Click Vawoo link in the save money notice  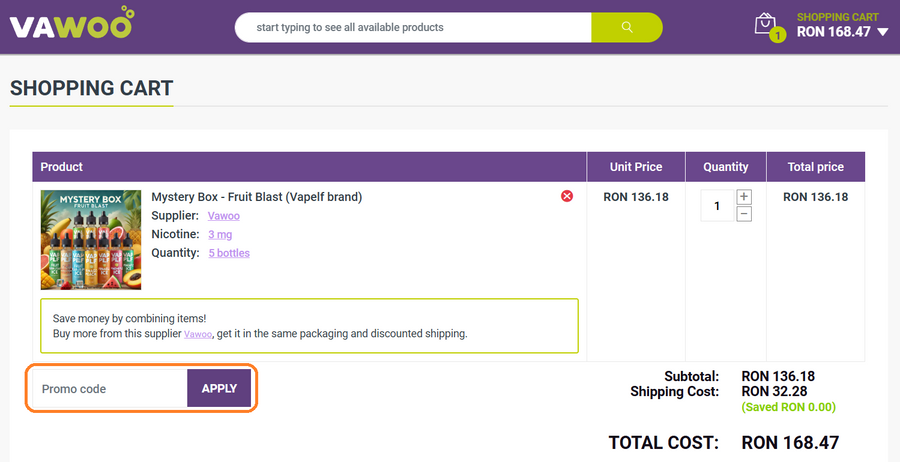(198, 335)
